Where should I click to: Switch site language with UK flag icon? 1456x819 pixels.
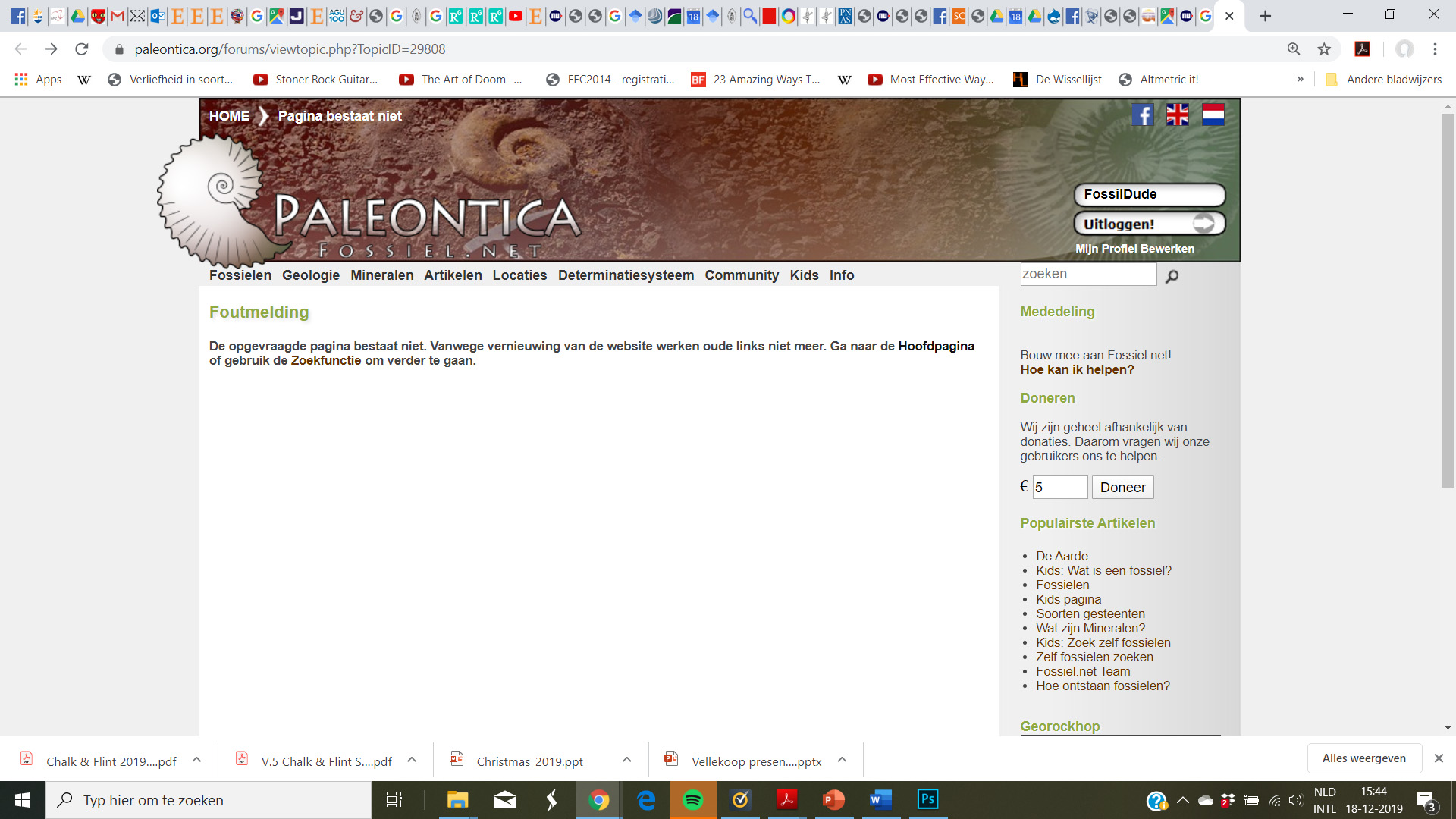tap(1177, 115)
